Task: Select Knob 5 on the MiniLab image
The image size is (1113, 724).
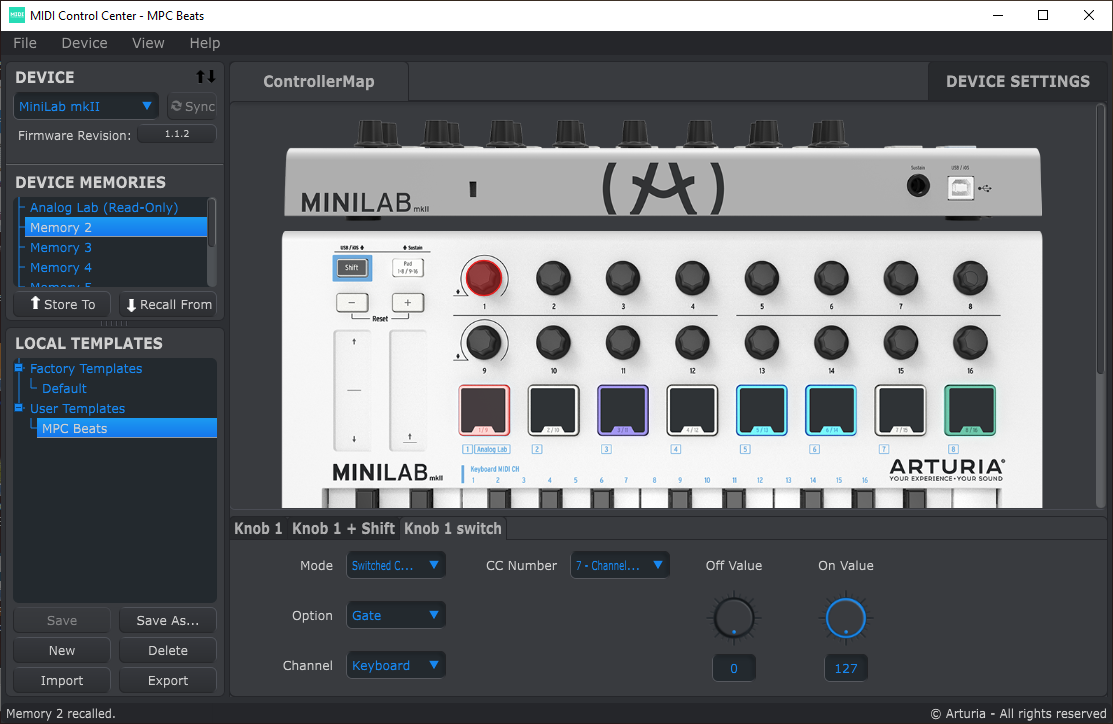Action: (x=762, y=278)
